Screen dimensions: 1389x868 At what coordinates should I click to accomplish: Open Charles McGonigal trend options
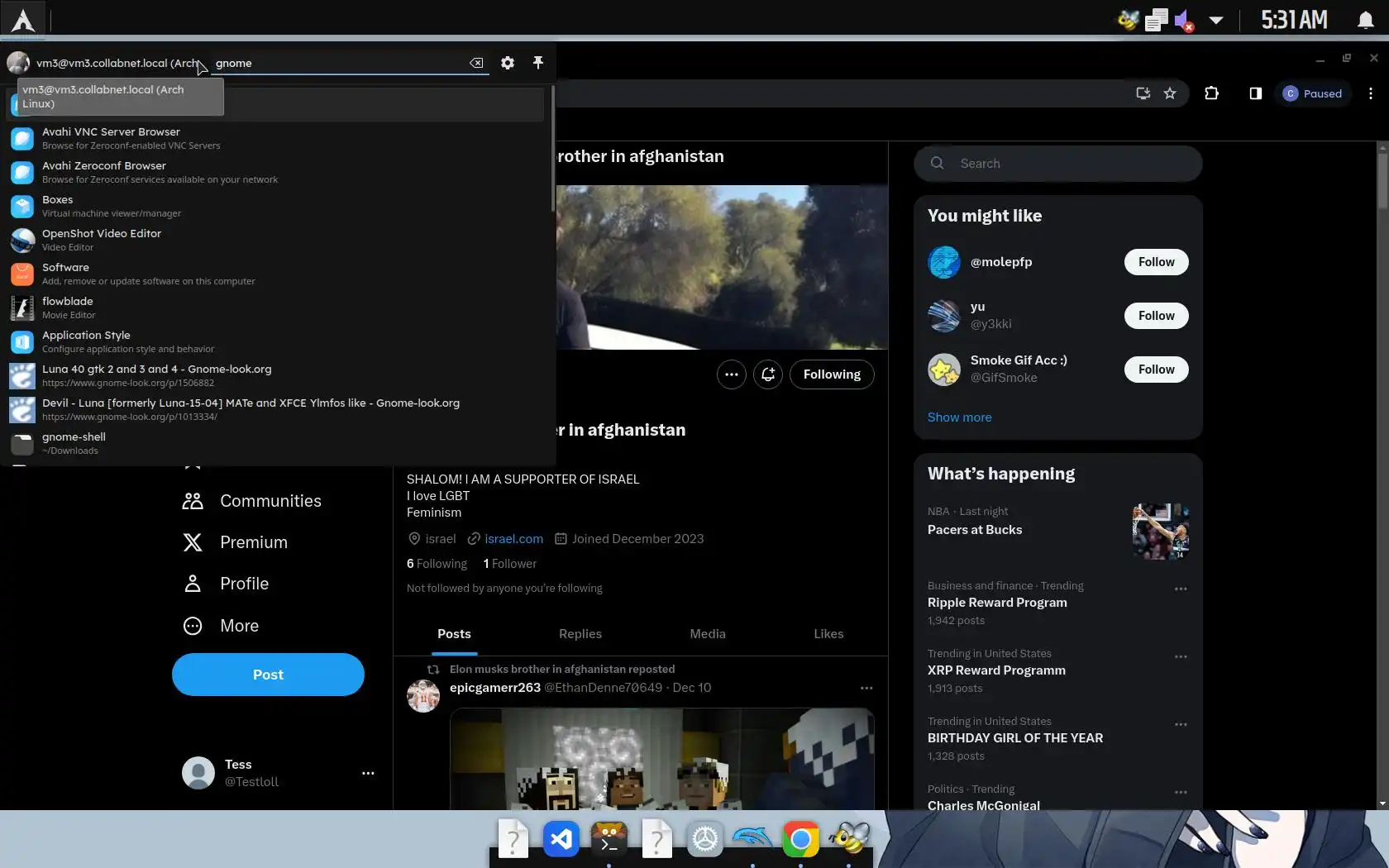click(1181, 792)
